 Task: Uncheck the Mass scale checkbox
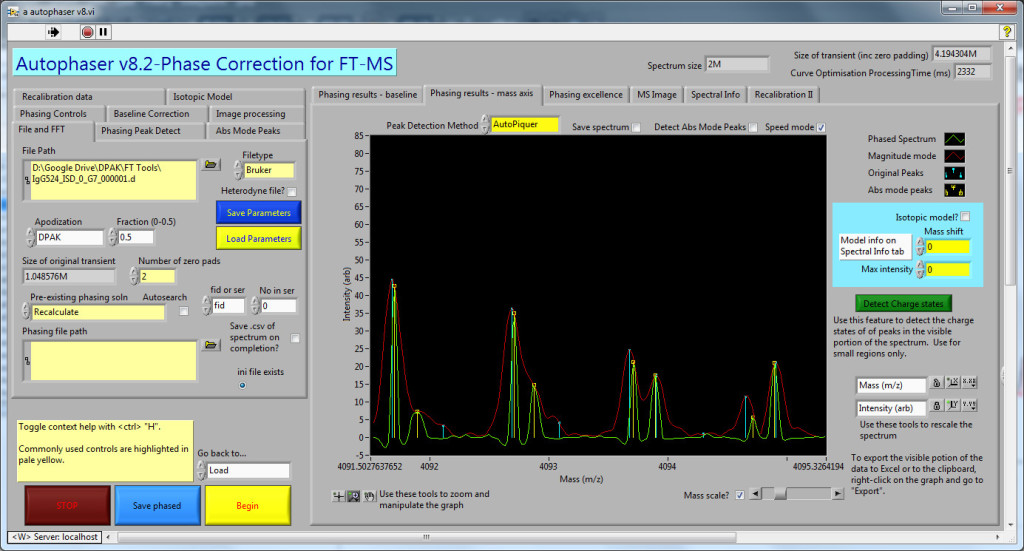point(739,496)
